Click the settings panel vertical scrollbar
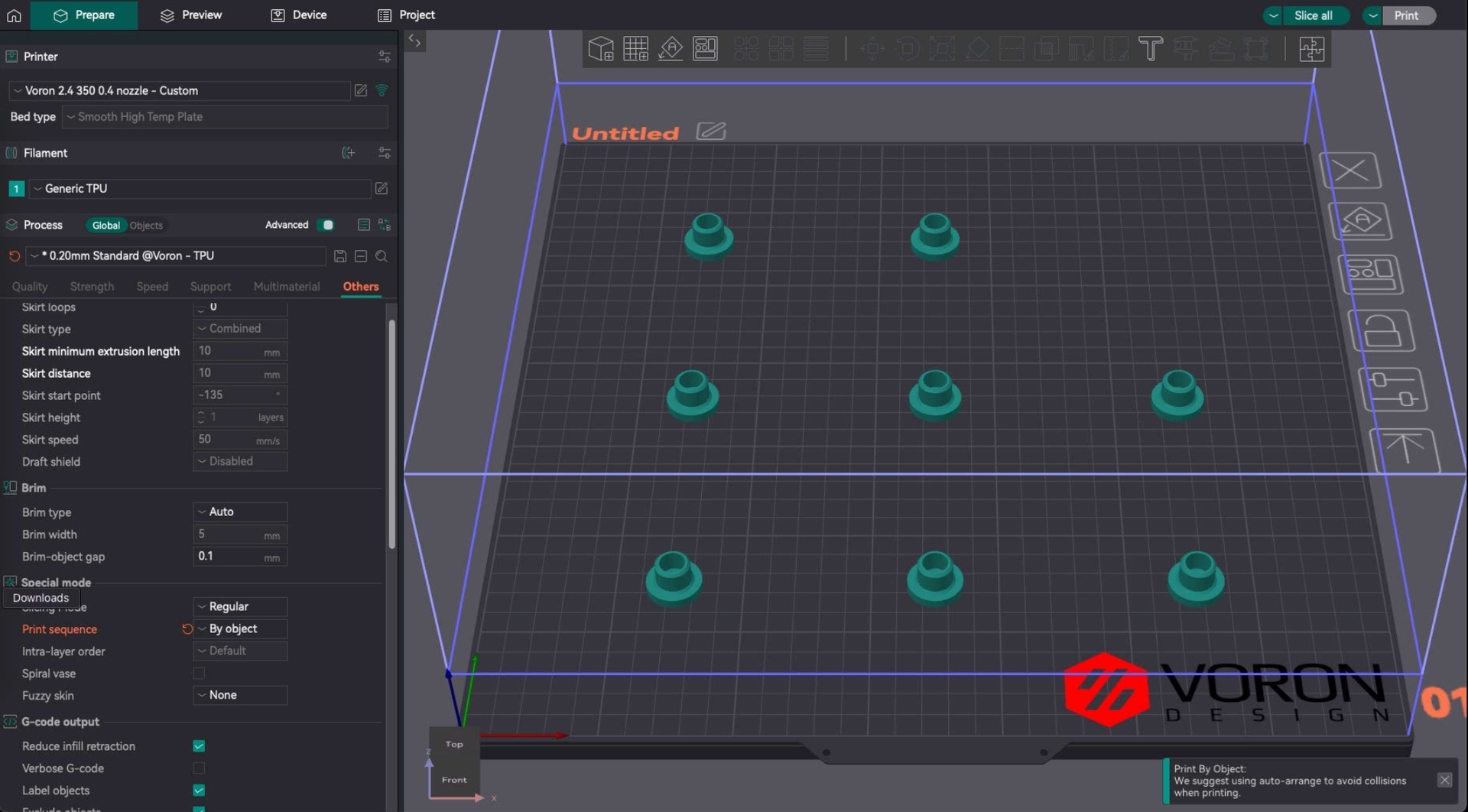The width and height of the screenshot is (1468, 812). (392, 434)
